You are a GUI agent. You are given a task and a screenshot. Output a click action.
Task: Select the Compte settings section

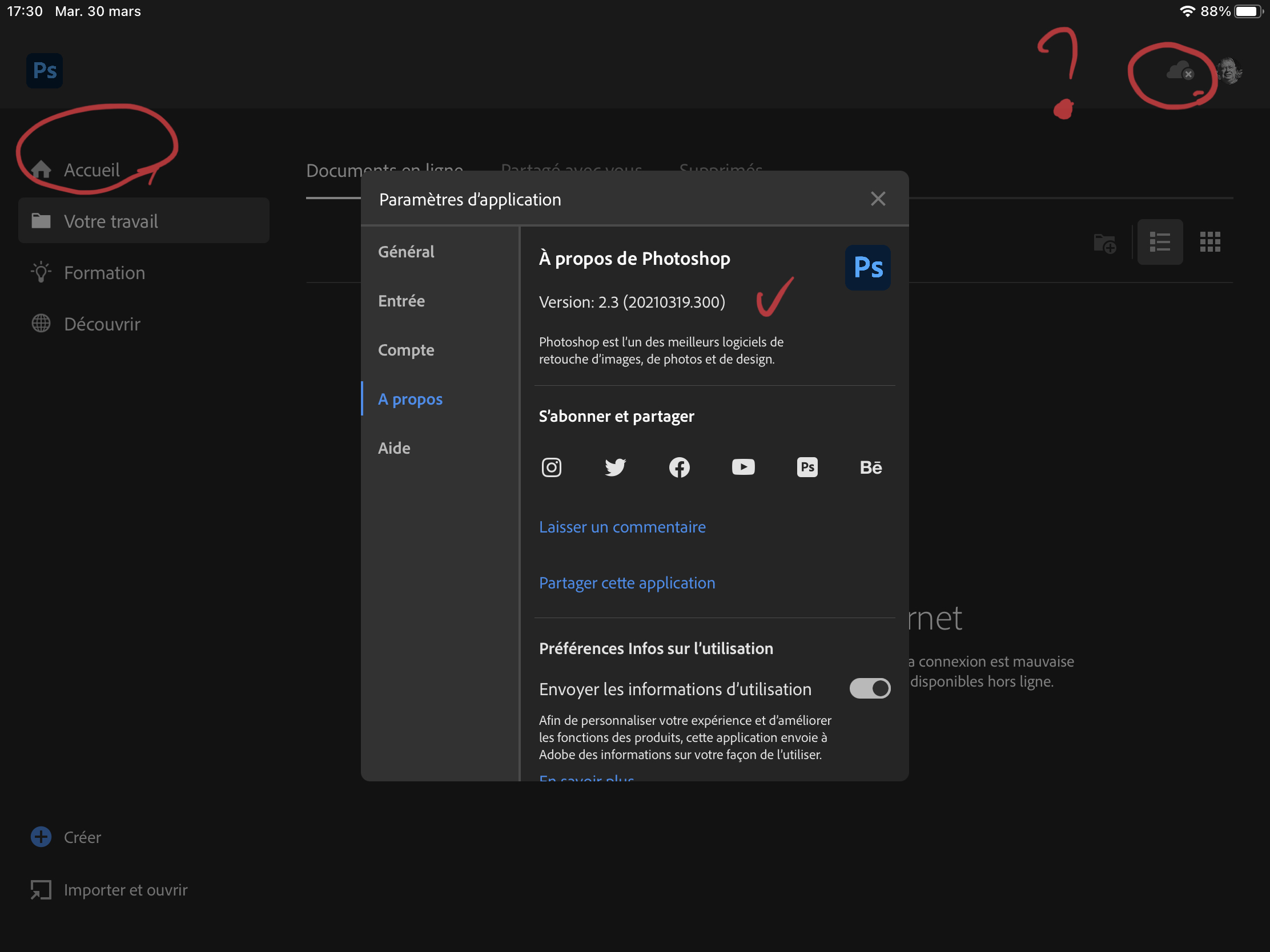(x=406, y=350)
